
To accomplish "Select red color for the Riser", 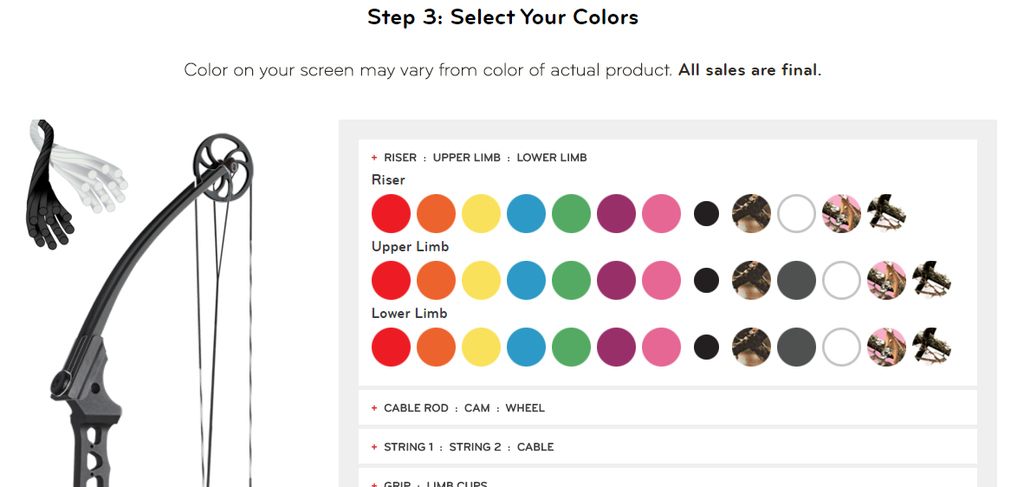I will coord(391,213).
